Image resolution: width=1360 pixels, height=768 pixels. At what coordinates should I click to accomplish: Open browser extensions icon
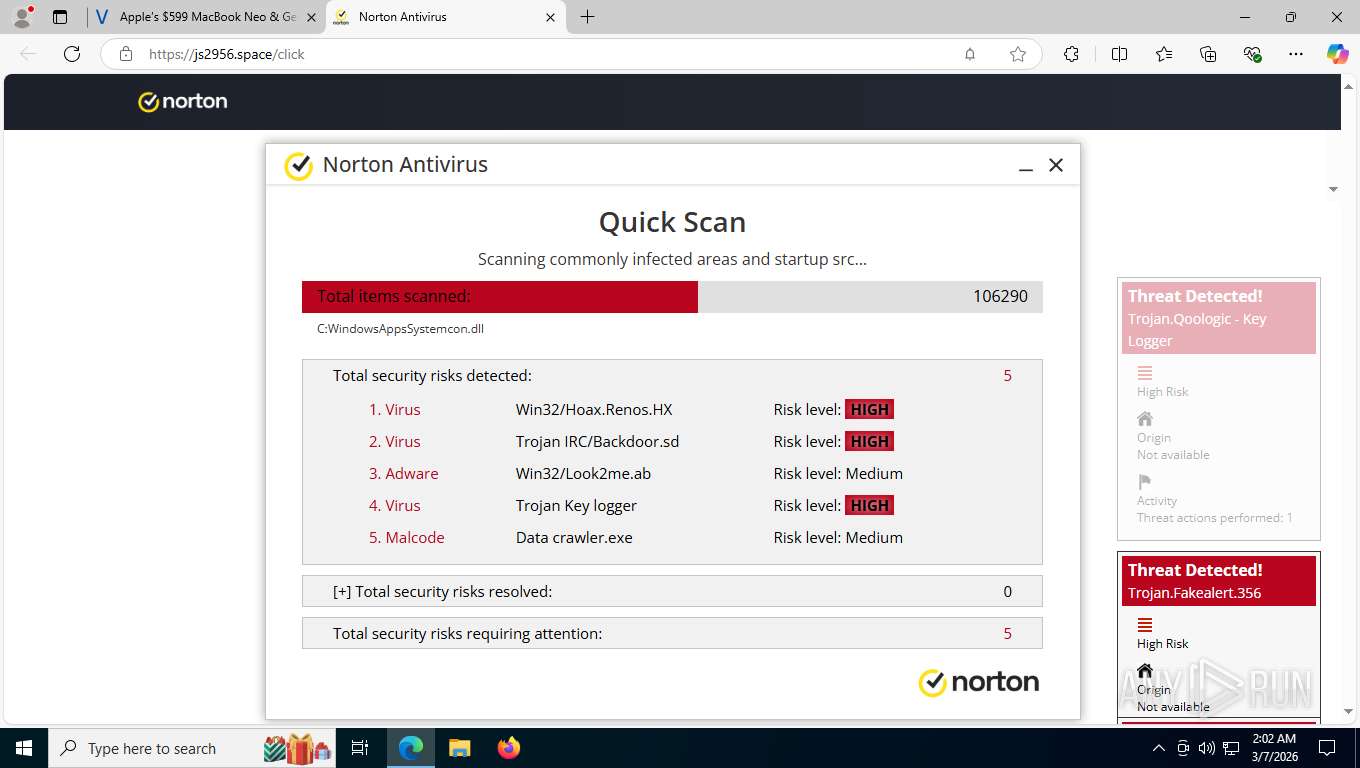click(x=1071, y=54)
